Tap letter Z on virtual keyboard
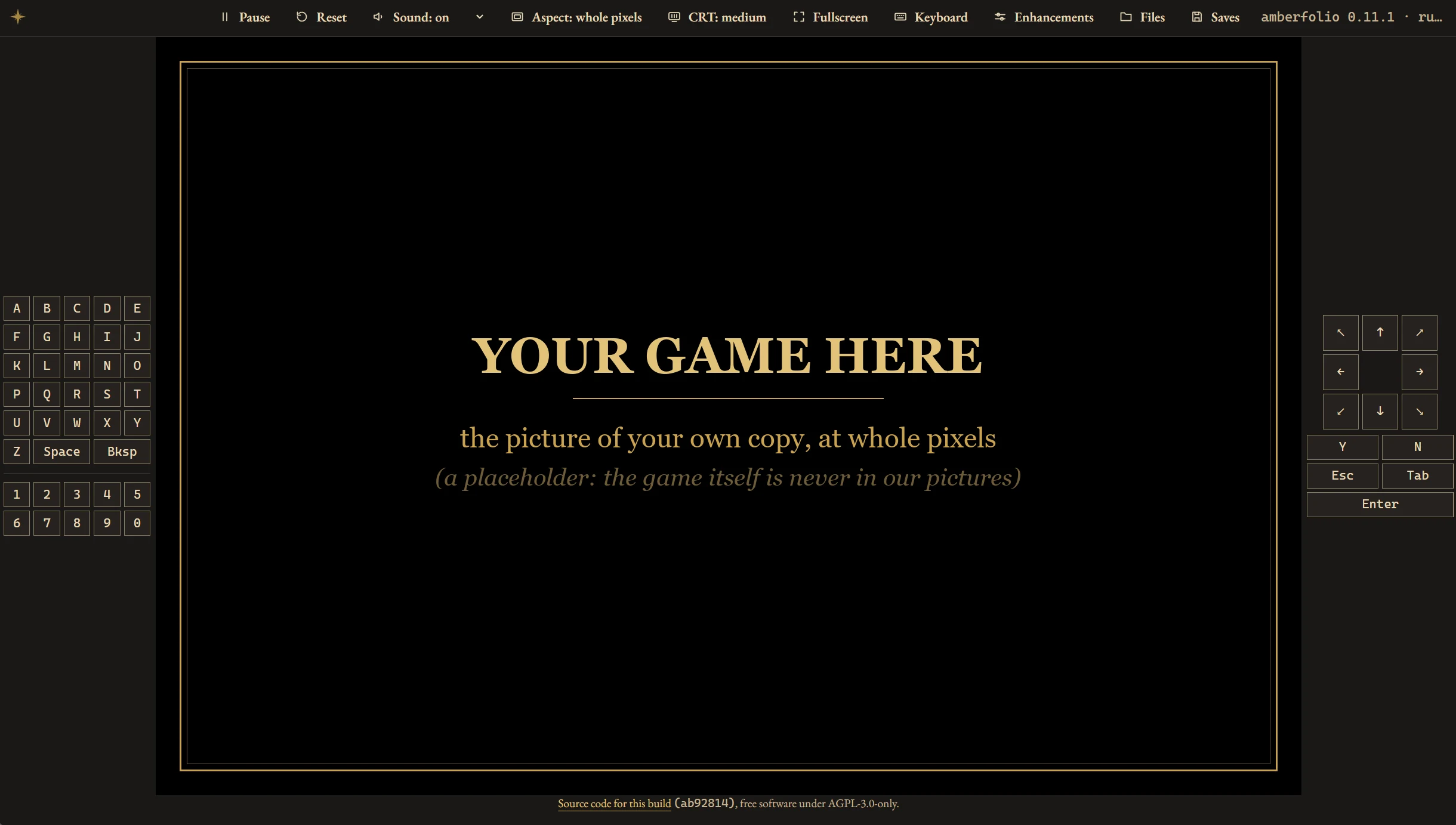 17,452
